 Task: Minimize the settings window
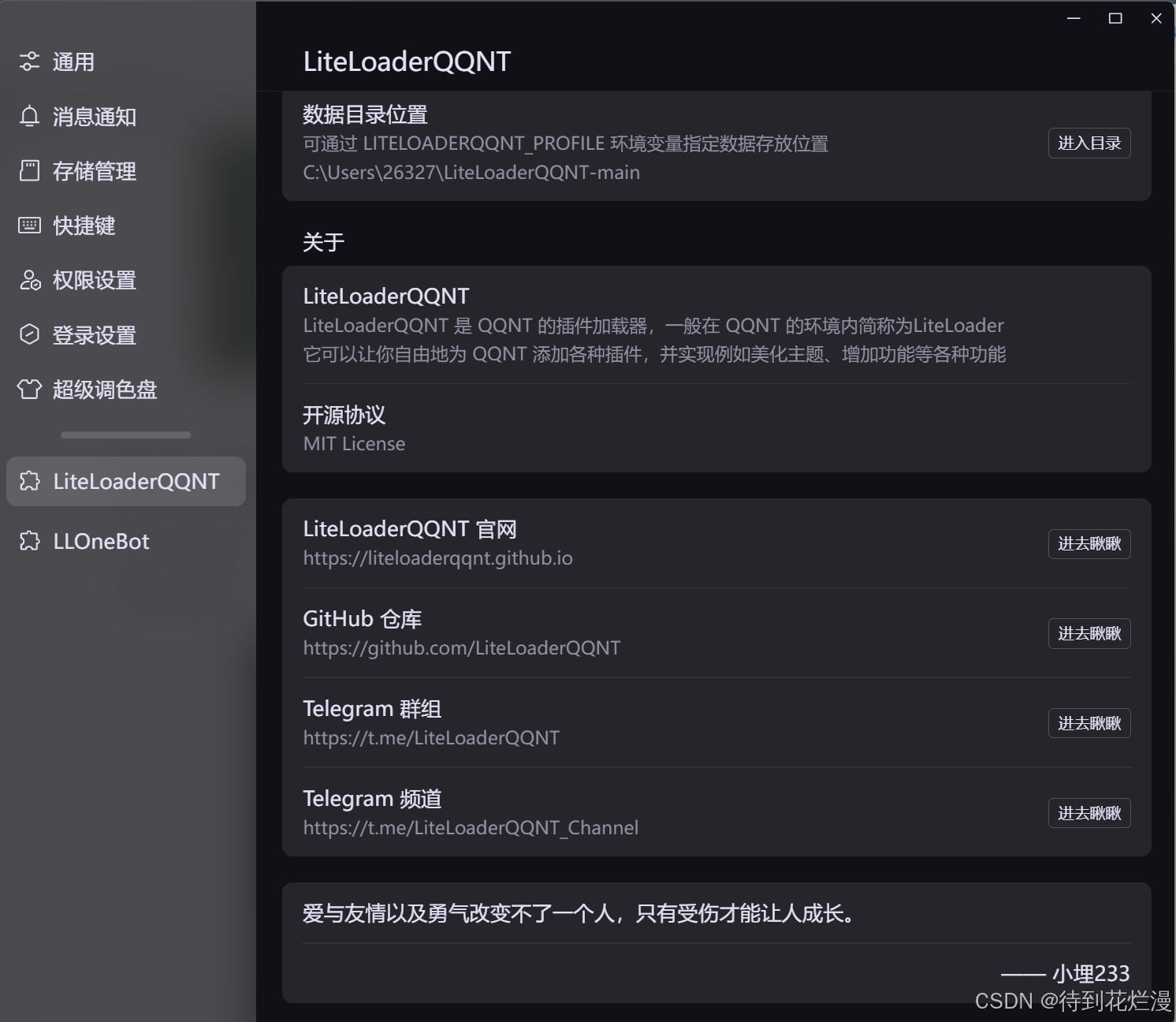[x=1074, y=18]
